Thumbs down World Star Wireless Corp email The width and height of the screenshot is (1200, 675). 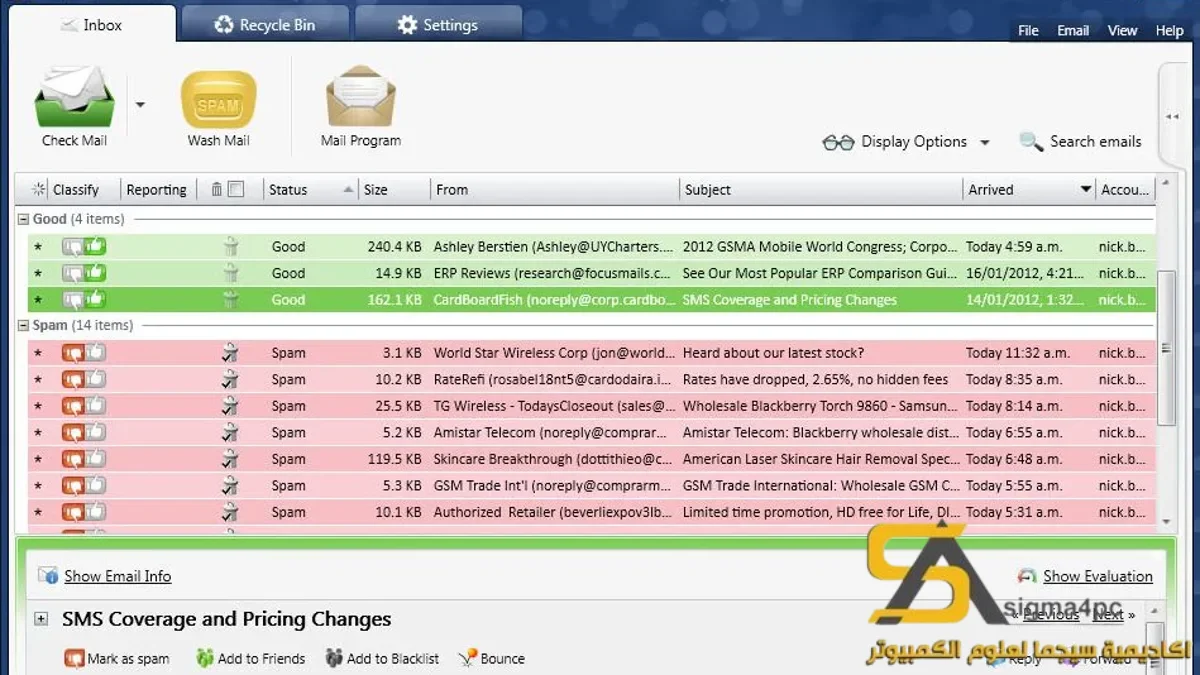(x=73, y=353)
